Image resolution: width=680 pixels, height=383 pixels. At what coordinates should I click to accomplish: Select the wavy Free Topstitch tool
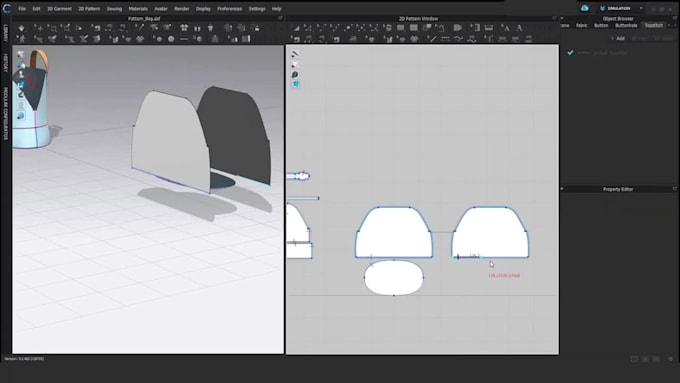click(x=458, y=39)
